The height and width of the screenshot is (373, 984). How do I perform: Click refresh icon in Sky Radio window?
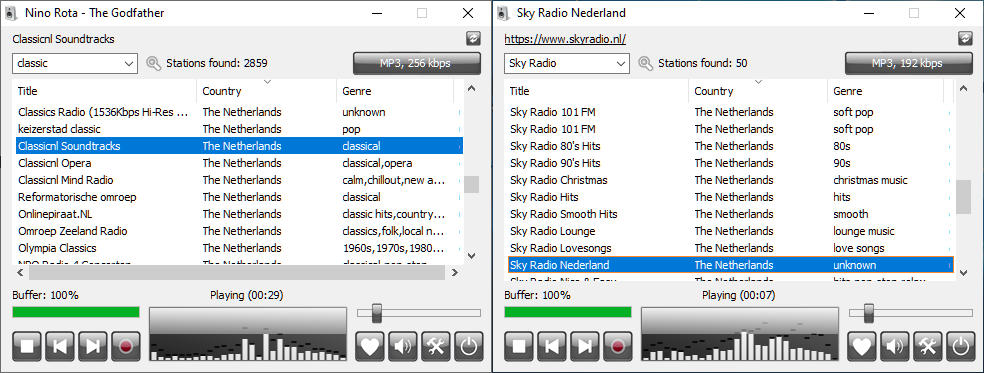pyautogui.click(x=965, y=39)
